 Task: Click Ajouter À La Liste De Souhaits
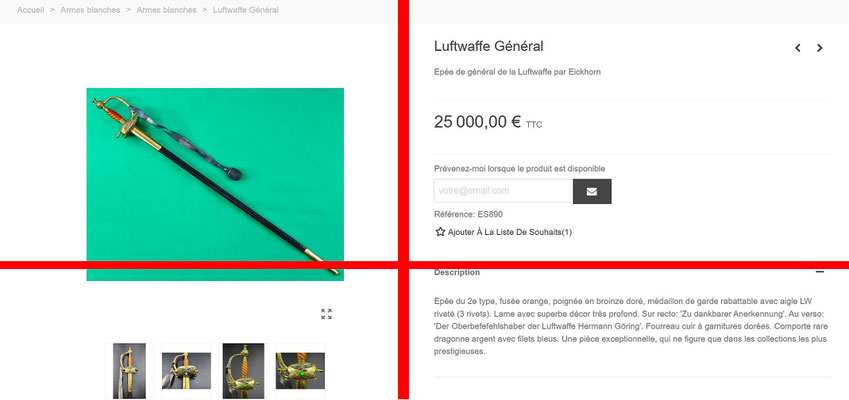coord(510,232)
